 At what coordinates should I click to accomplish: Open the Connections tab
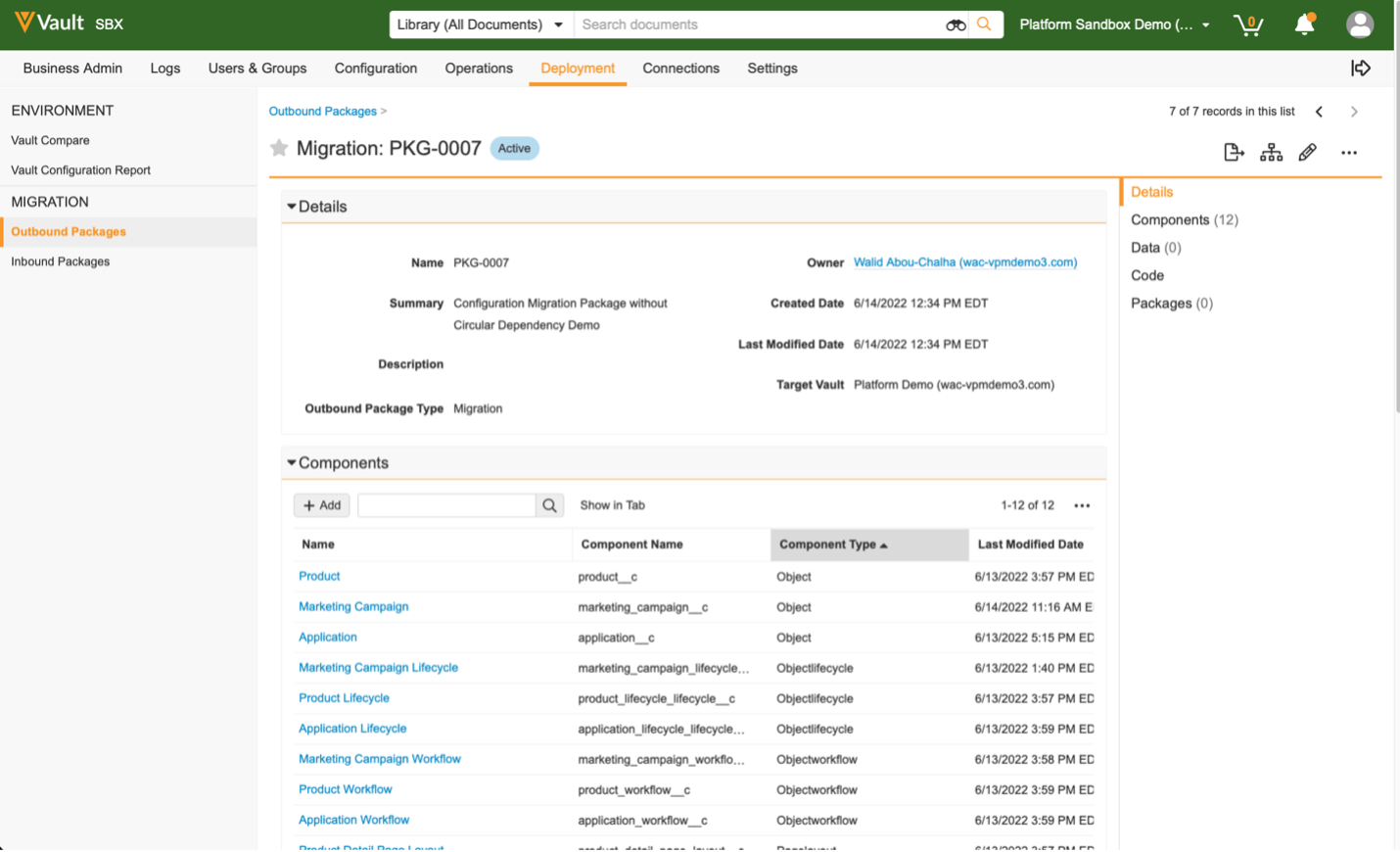680,69
